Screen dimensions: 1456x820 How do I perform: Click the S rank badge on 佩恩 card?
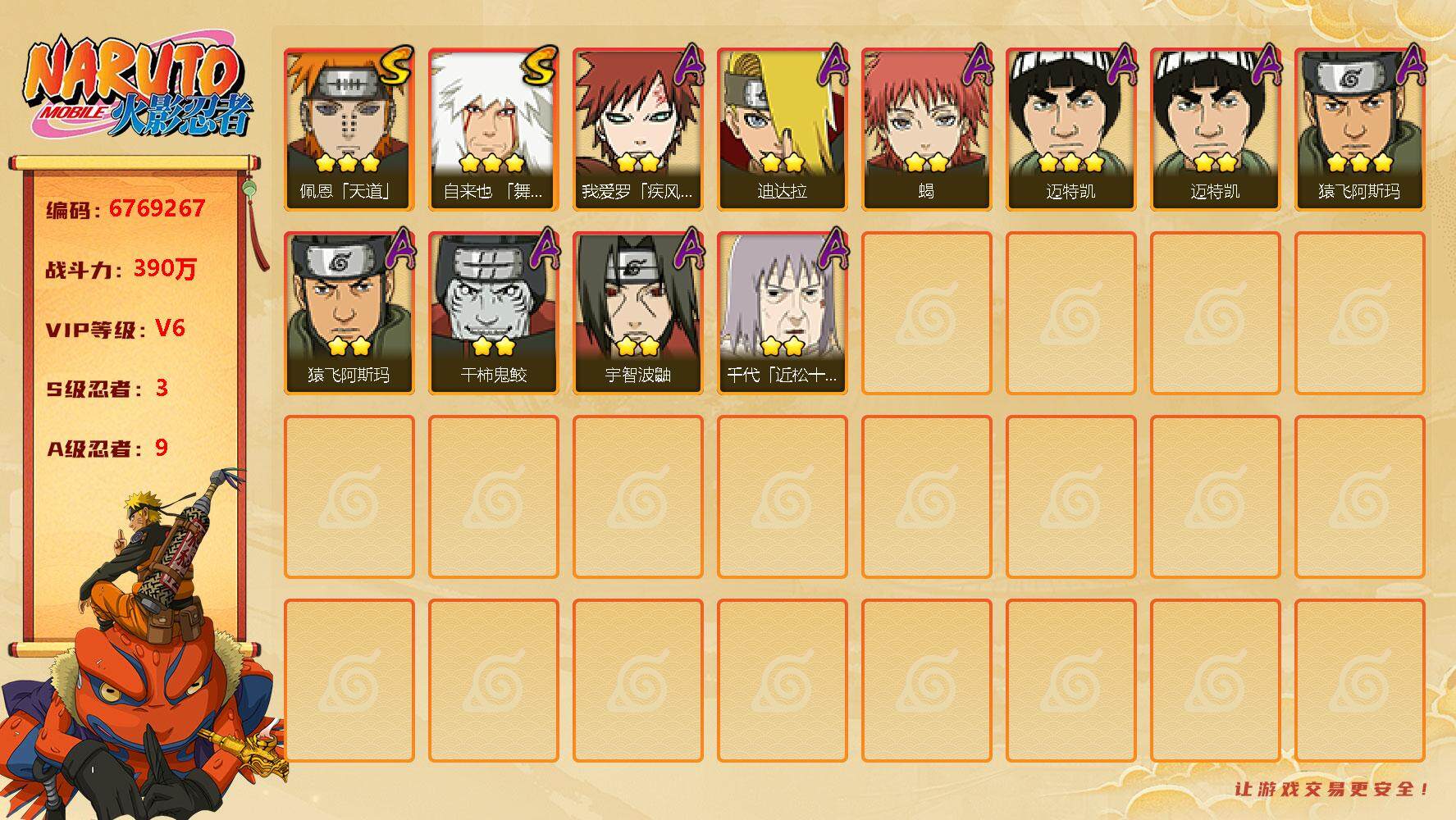tap(397, 66)
